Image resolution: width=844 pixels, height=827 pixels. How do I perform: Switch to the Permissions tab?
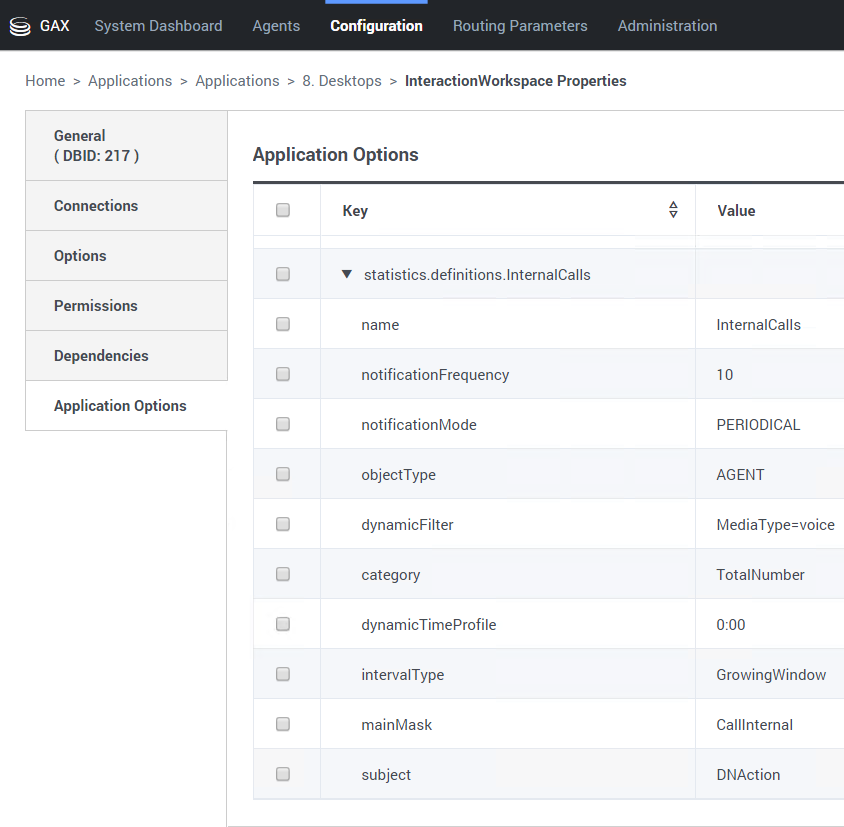96,306
